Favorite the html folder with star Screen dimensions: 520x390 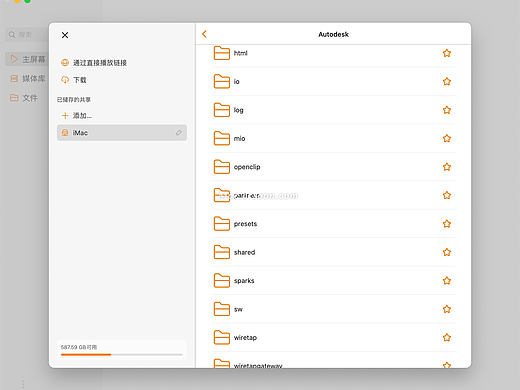click(447, 53)
